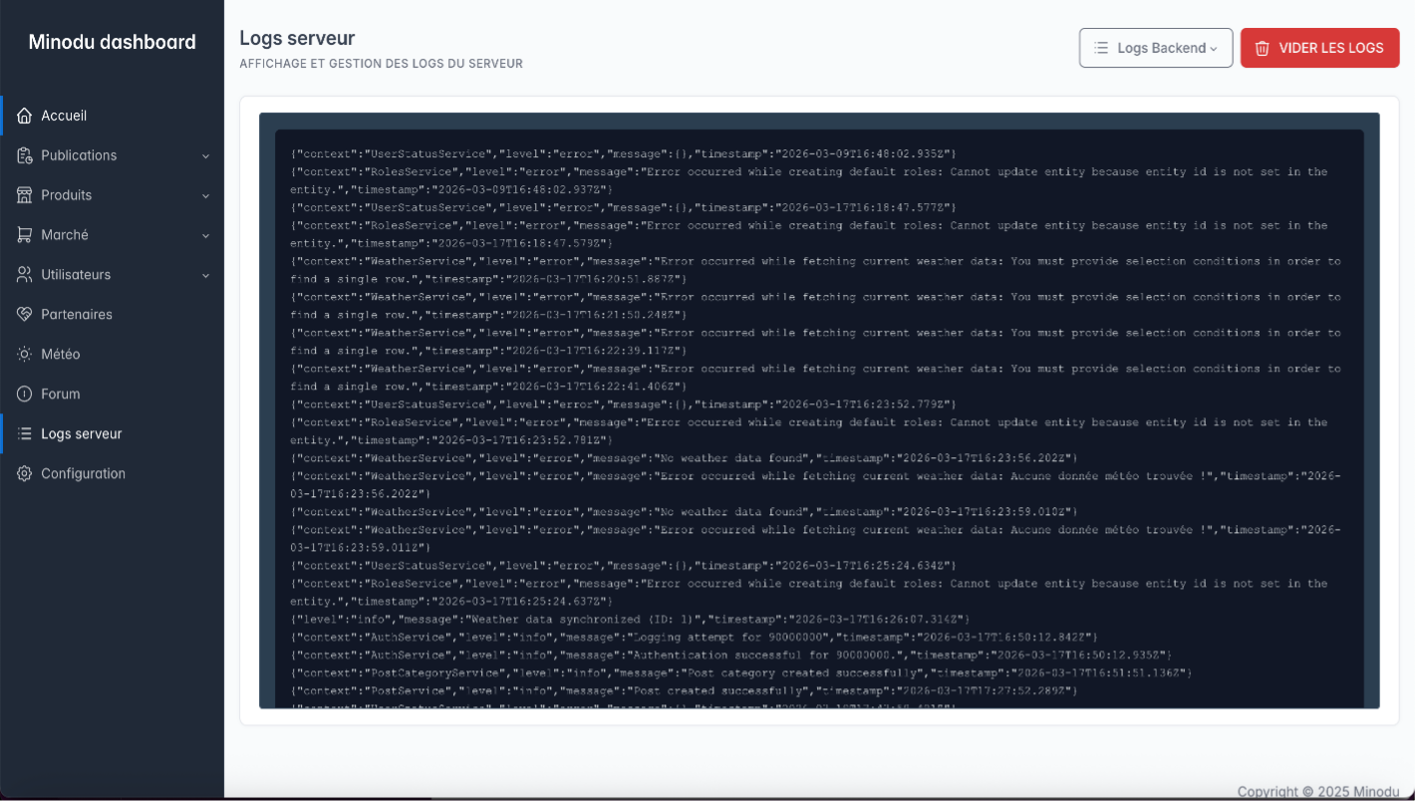Click the subtitle Affichage et gestion des logs
This screenshot has height=803, width=1417.
click(381, 64)
